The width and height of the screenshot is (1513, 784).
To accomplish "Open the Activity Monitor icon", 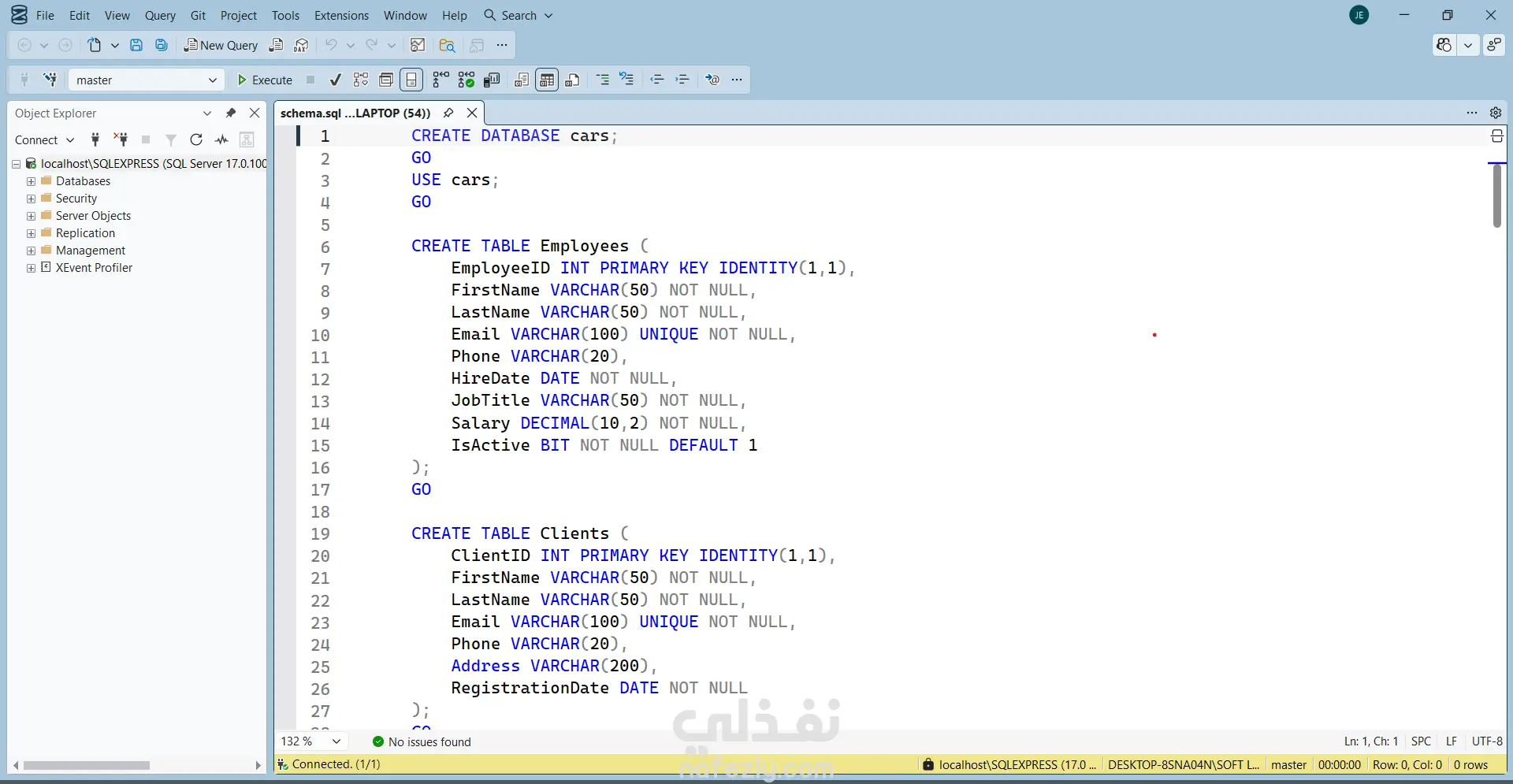I will pyautogui.click(x=418, y=45).
